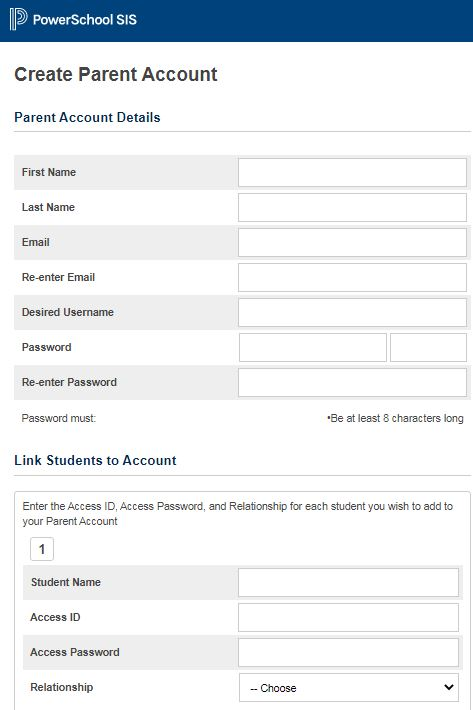
Task: Click the Link Students to Account heading
Action: tap(96, 460)
